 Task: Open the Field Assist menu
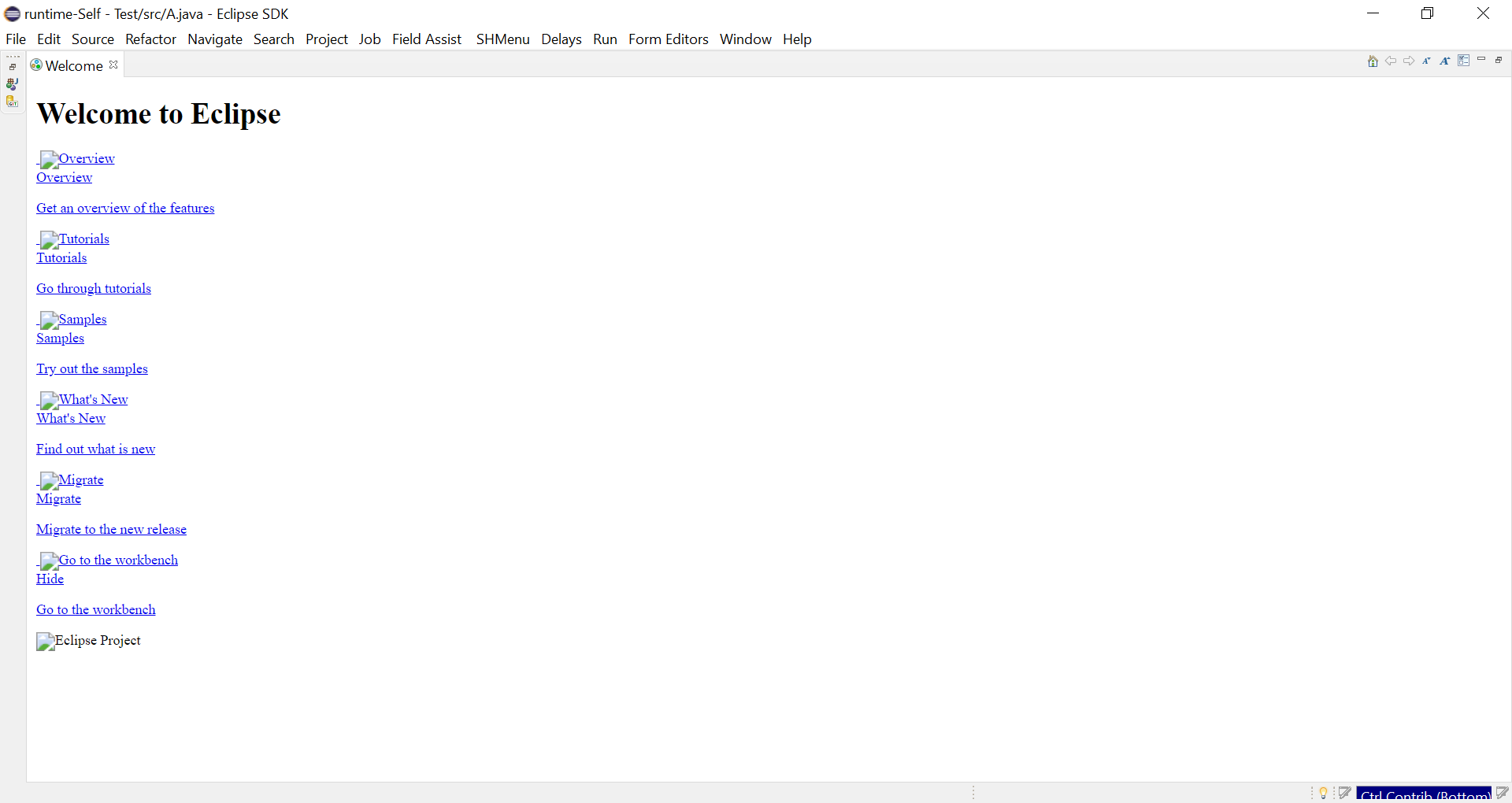pyautogui.click(x=426, y=39)
